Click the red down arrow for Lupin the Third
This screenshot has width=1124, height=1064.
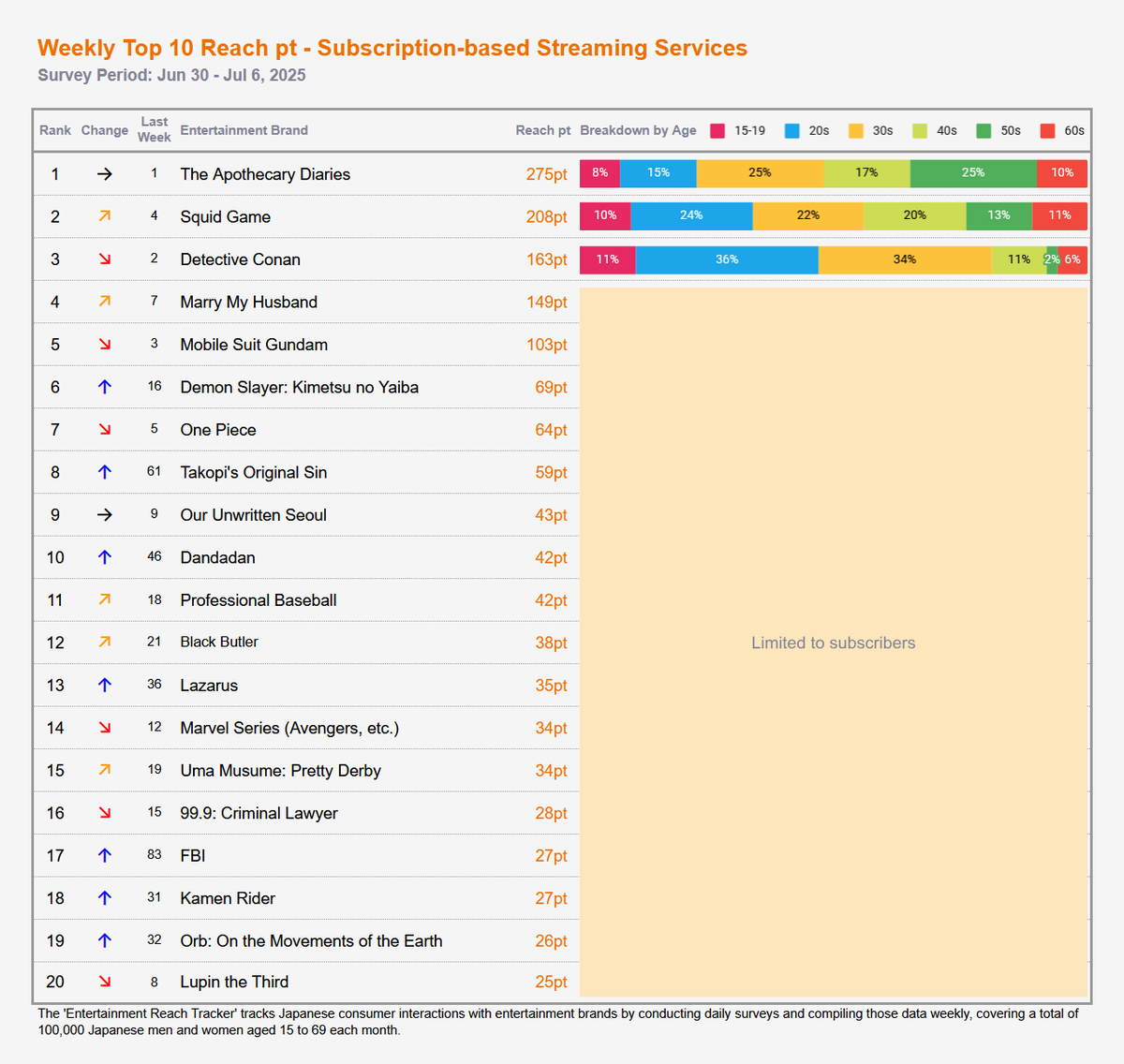click(105, 982)
